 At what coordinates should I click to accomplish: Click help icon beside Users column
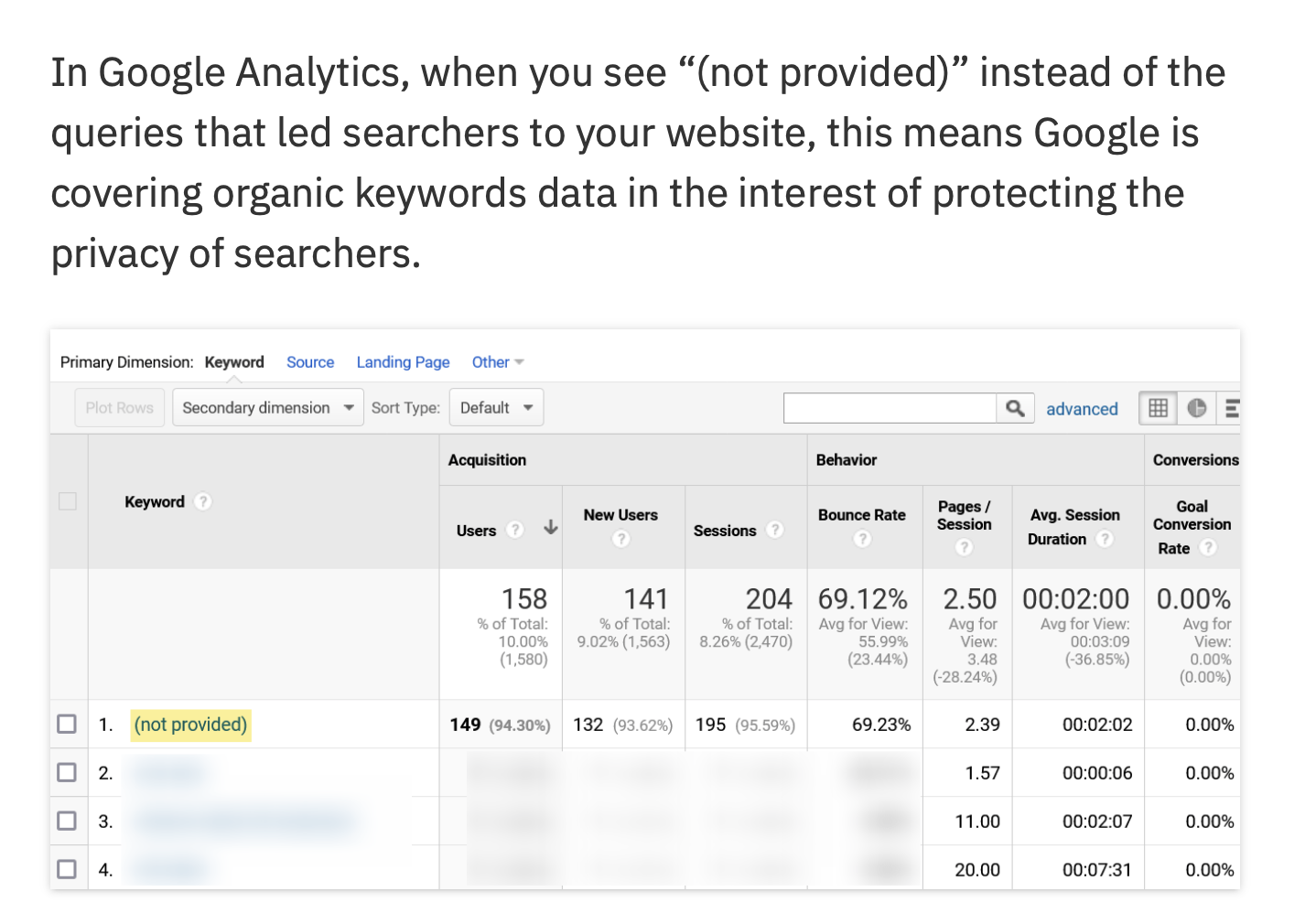[515, 530]
